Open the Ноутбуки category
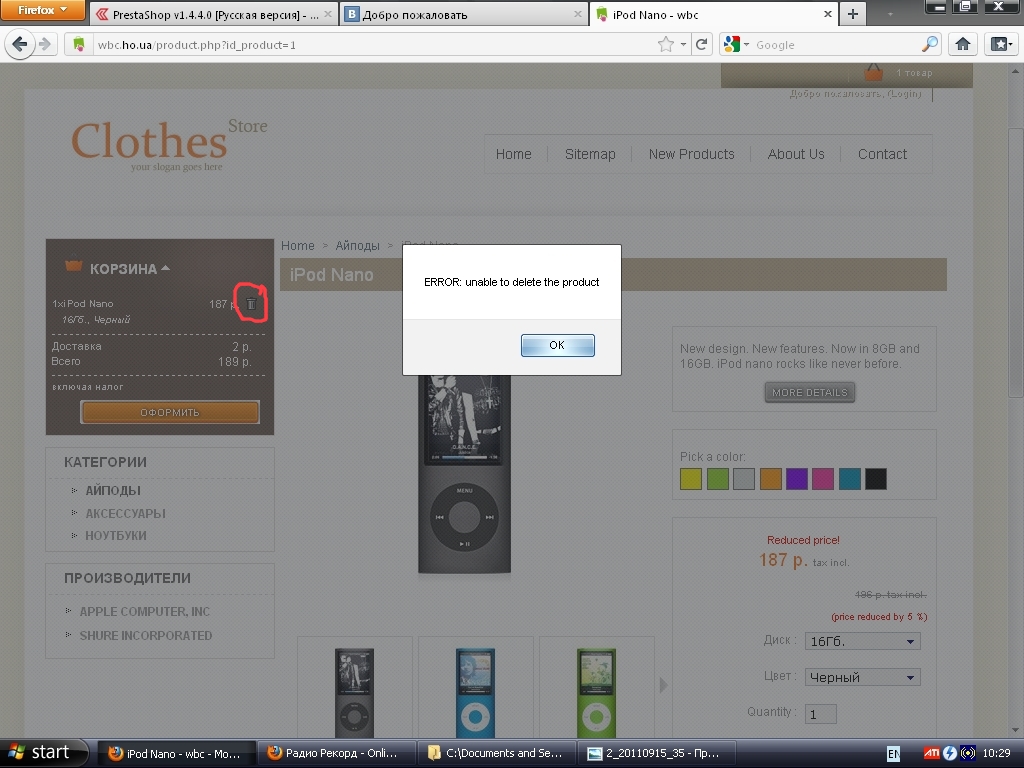 [116, 536]
